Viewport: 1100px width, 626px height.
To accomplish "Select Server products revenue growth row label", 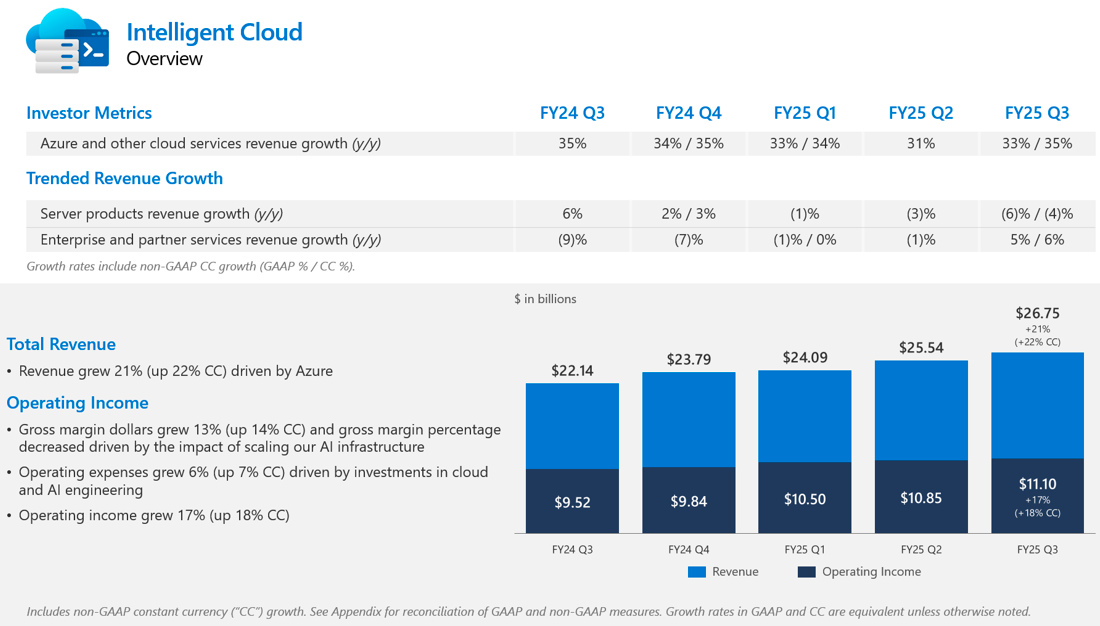I will [x=161, y=214].
